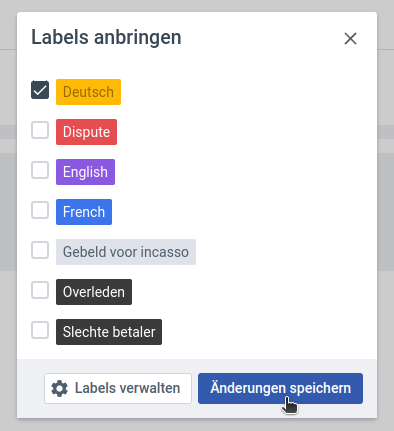This screenshot has height=431, width=394.
Task: Save changes with Änderungen speichern
Action: [x=280, y=388]
